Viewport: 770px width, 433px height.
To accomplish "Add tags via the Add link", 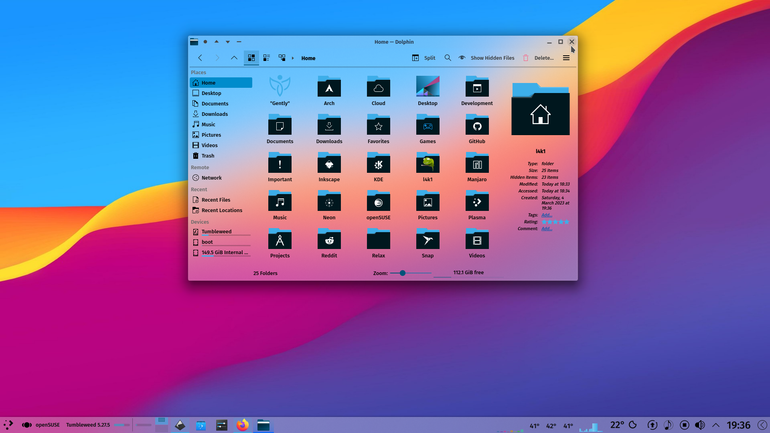I will click(547, 215).
